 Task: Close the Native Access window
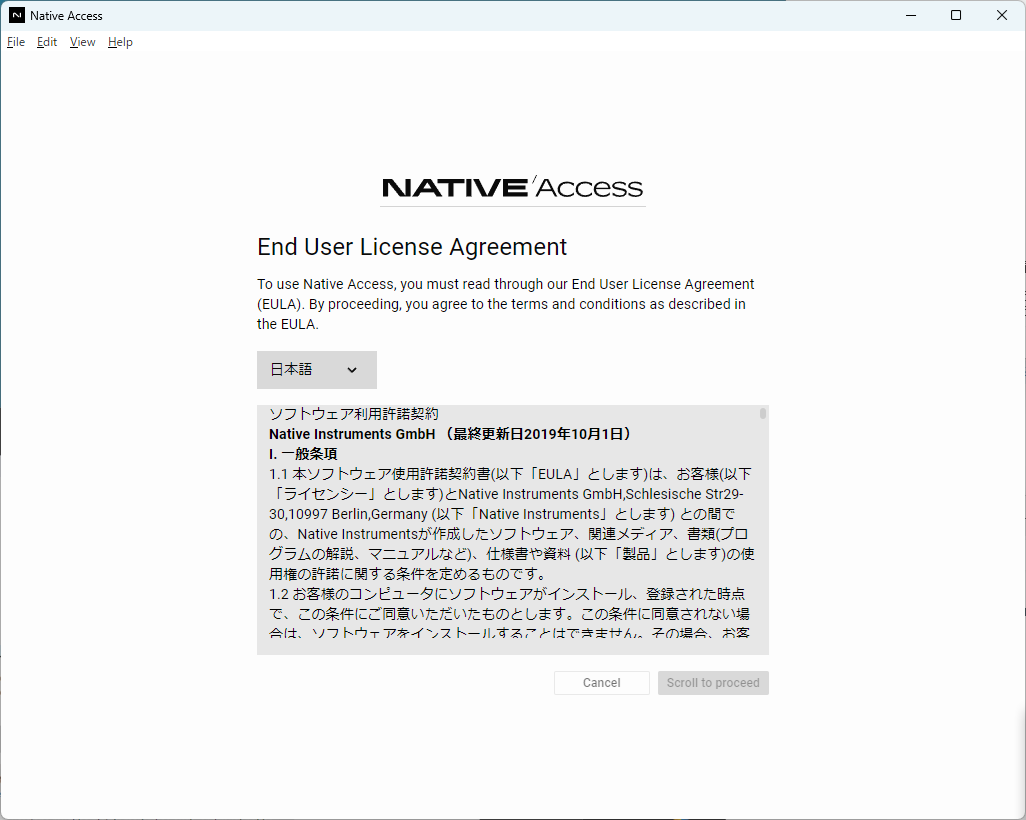tap(1002, 15)
